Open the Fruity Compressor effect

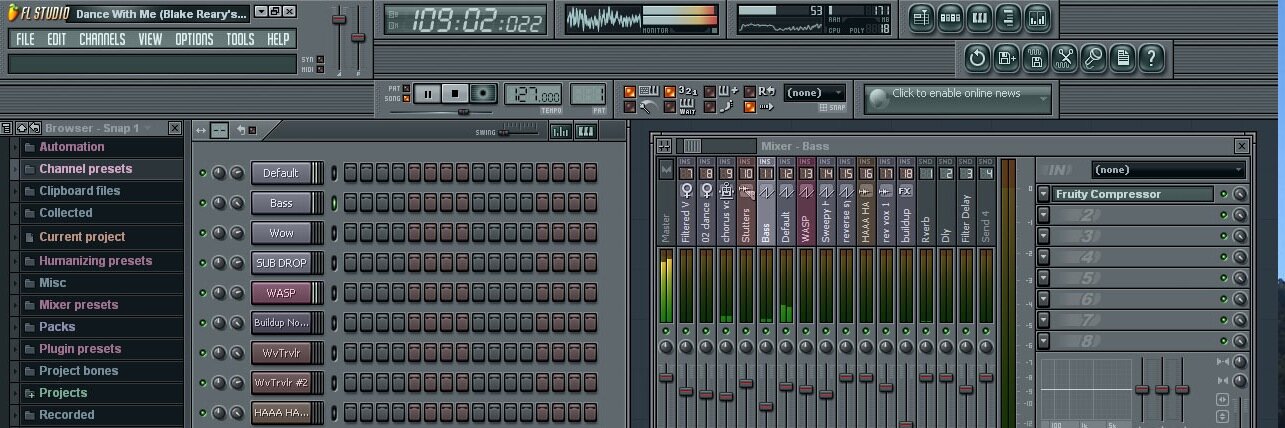tap(1133, 194)
